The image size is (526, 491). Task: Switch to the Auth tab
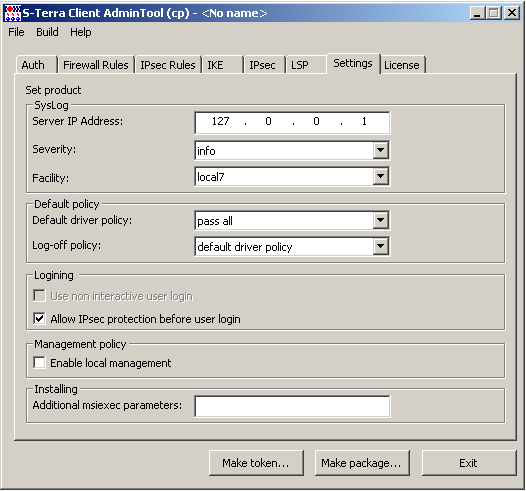pyautogui.click(x=36, y=65)
